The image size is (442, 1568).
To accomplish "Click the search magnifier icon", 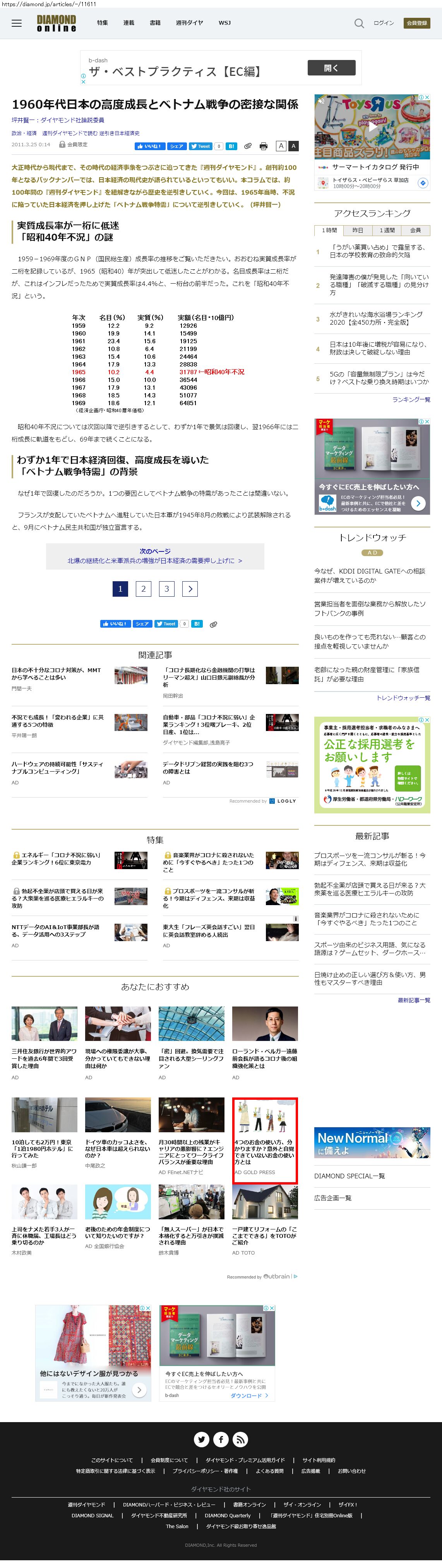I will pos(358,23).
